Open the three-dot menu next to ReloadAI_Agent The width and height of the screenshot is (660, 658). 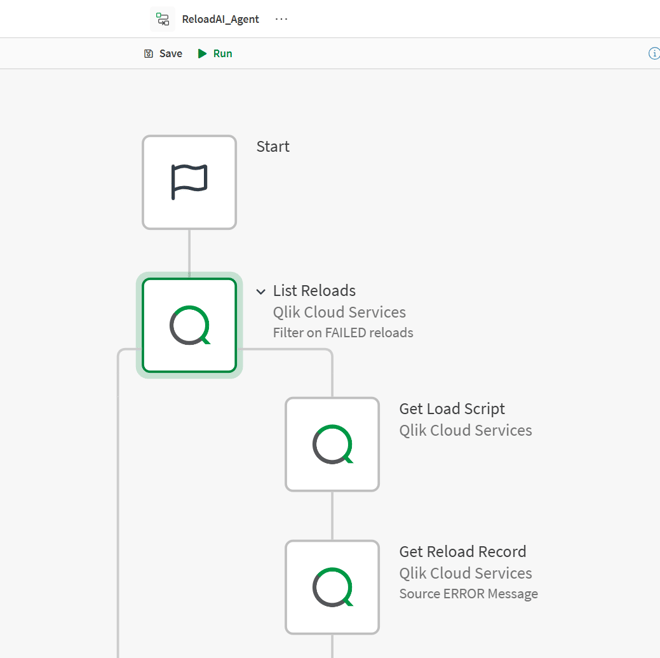281,19
